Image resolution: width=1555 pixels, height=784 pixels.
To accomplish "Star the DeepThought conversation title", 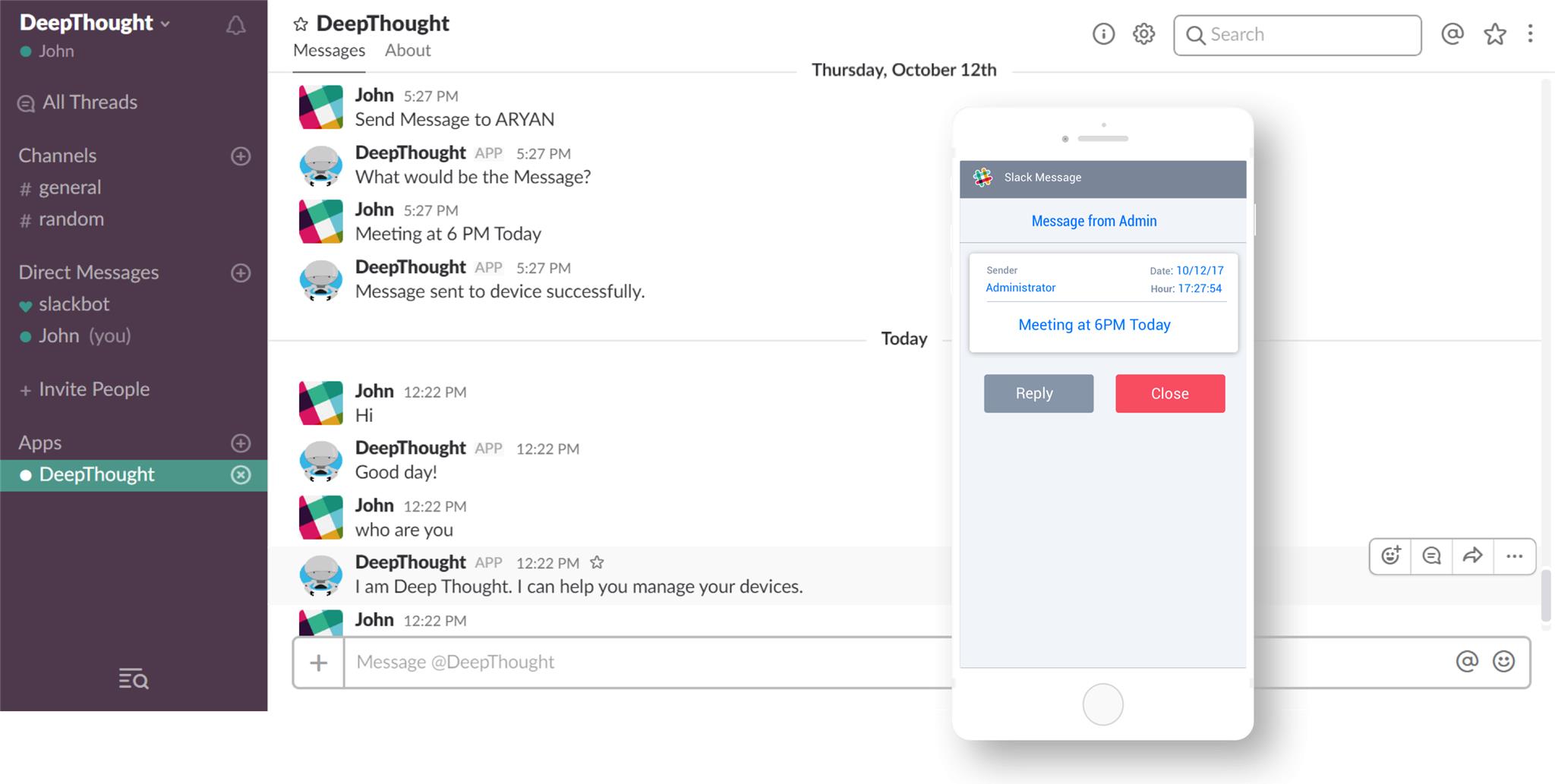I will (x=301, y=24).
